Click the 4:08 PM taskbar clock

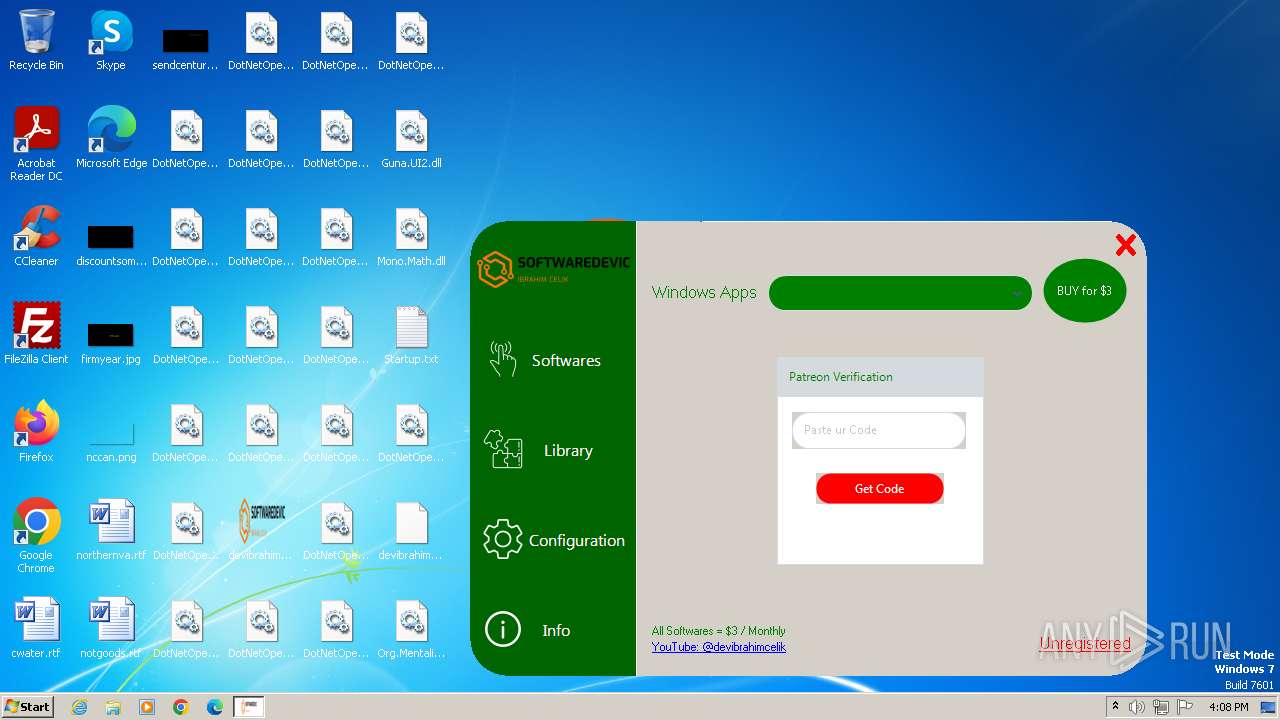coord(1228,707)
